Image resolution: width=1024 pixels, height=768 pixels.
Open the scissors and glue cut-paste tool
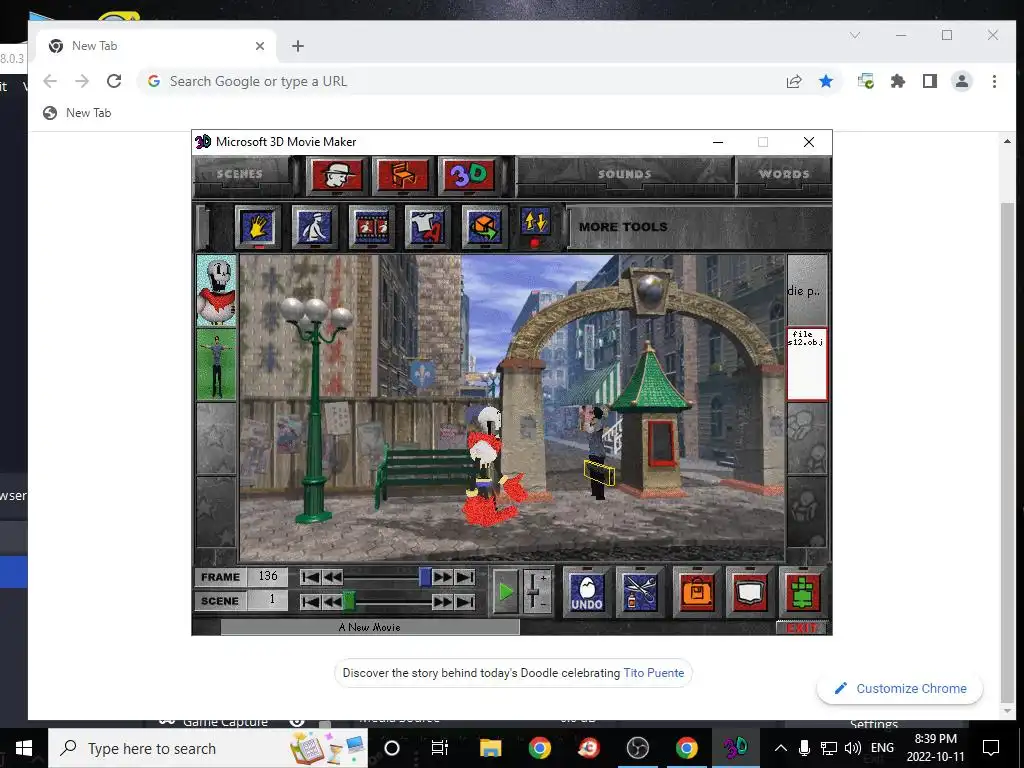[639, 592]
